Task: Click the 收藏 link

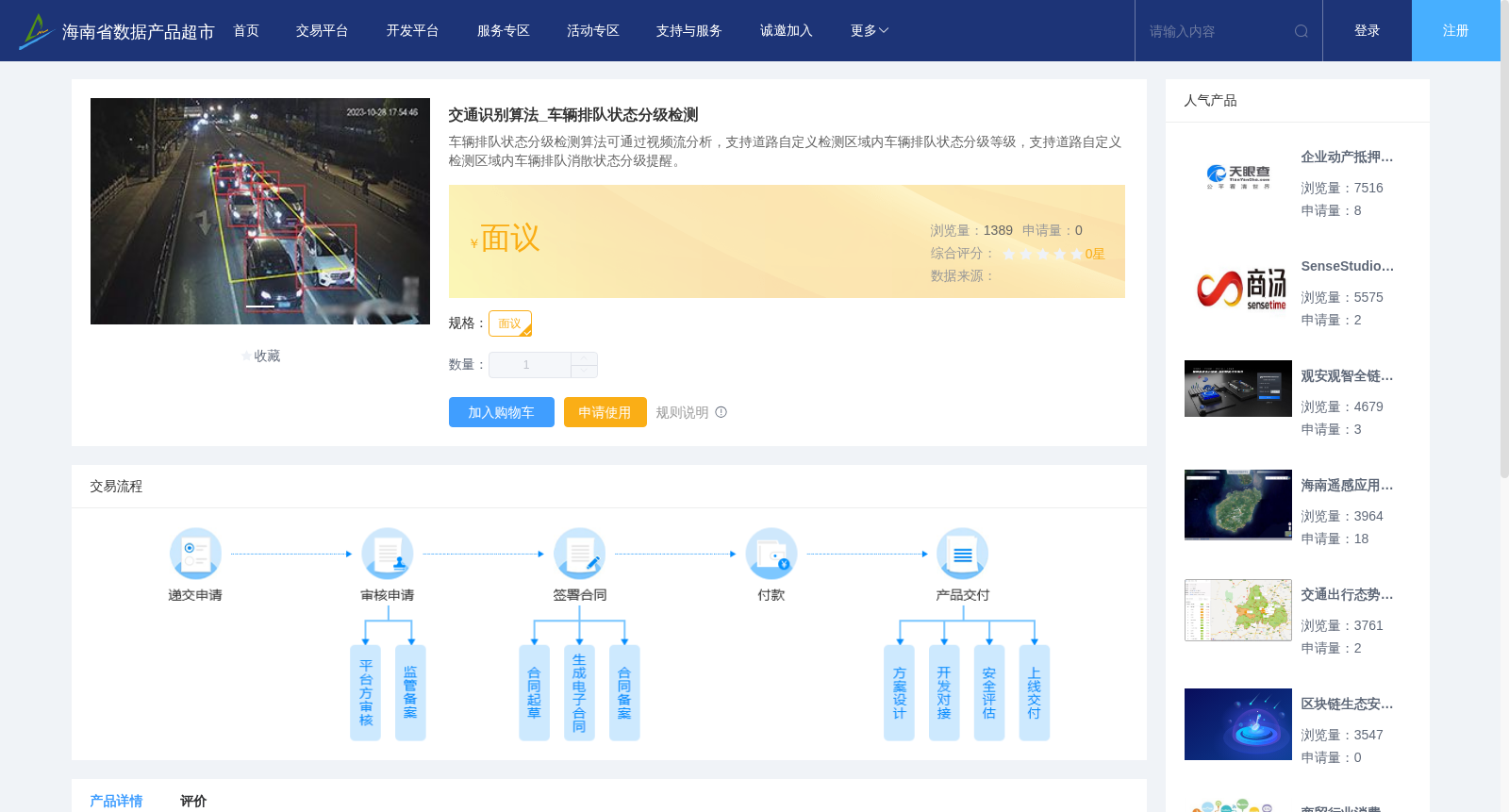Action: pos(267,356)
